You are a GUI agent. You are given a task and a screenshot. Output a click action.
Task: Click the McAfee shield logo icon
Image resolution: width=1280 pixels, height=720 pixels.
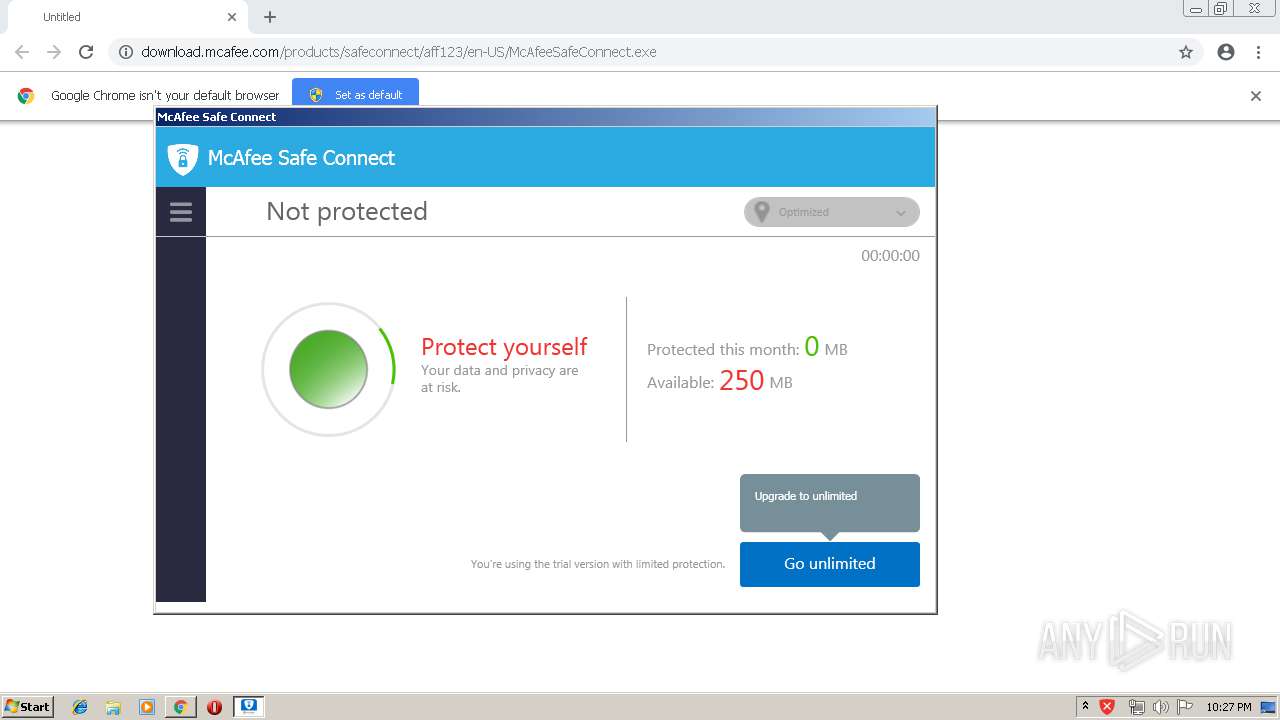pos(182,158)
